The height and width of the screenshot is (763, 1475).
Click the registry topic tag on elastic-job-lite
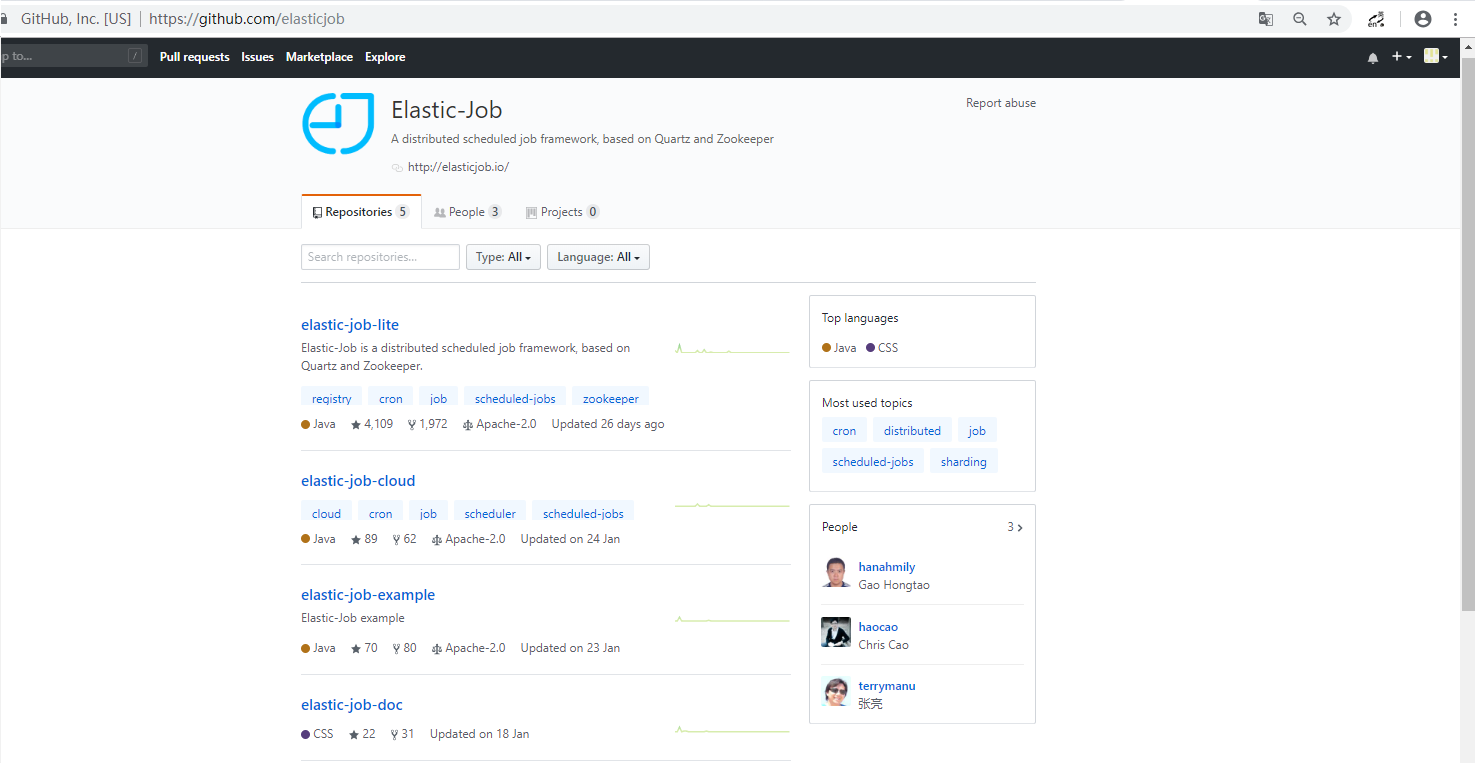coord(332,398)
